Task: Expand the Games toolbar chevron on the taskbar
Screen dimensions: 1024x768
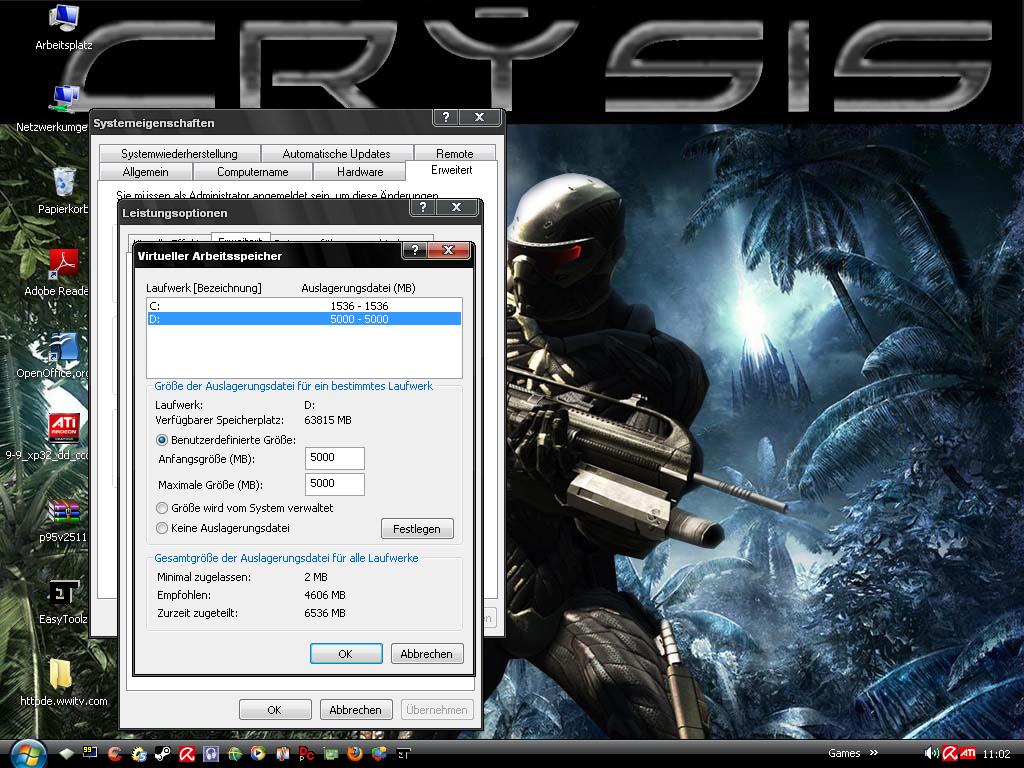Action: [874, 753]
